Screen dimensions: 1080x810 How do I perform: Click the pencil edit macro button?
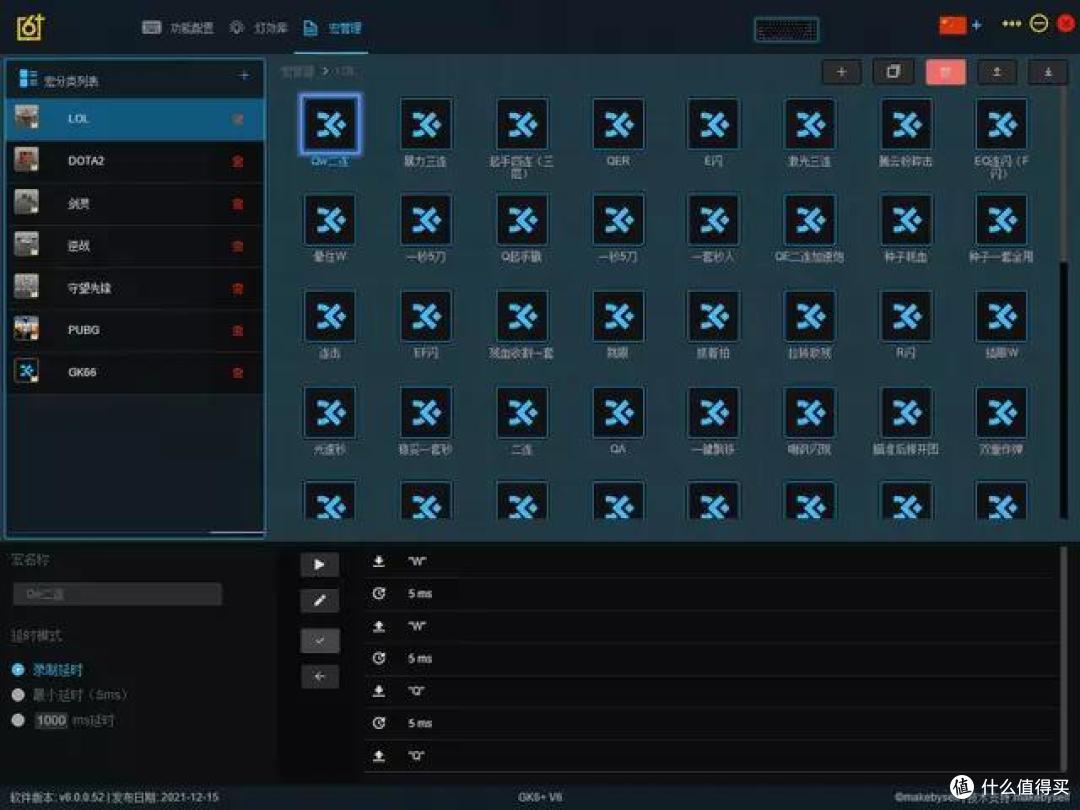point(320,601)
